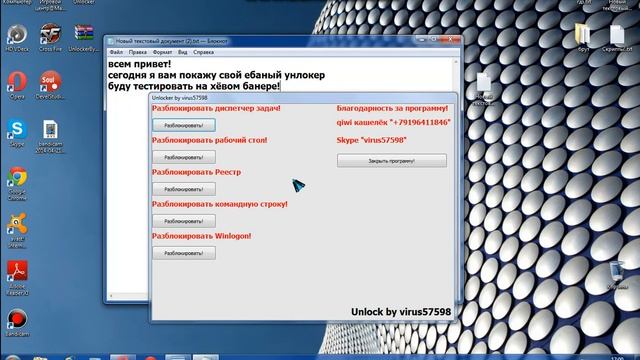
Task: Click the 'Разблокировать Реестр' label
Action: pos(196,172)
